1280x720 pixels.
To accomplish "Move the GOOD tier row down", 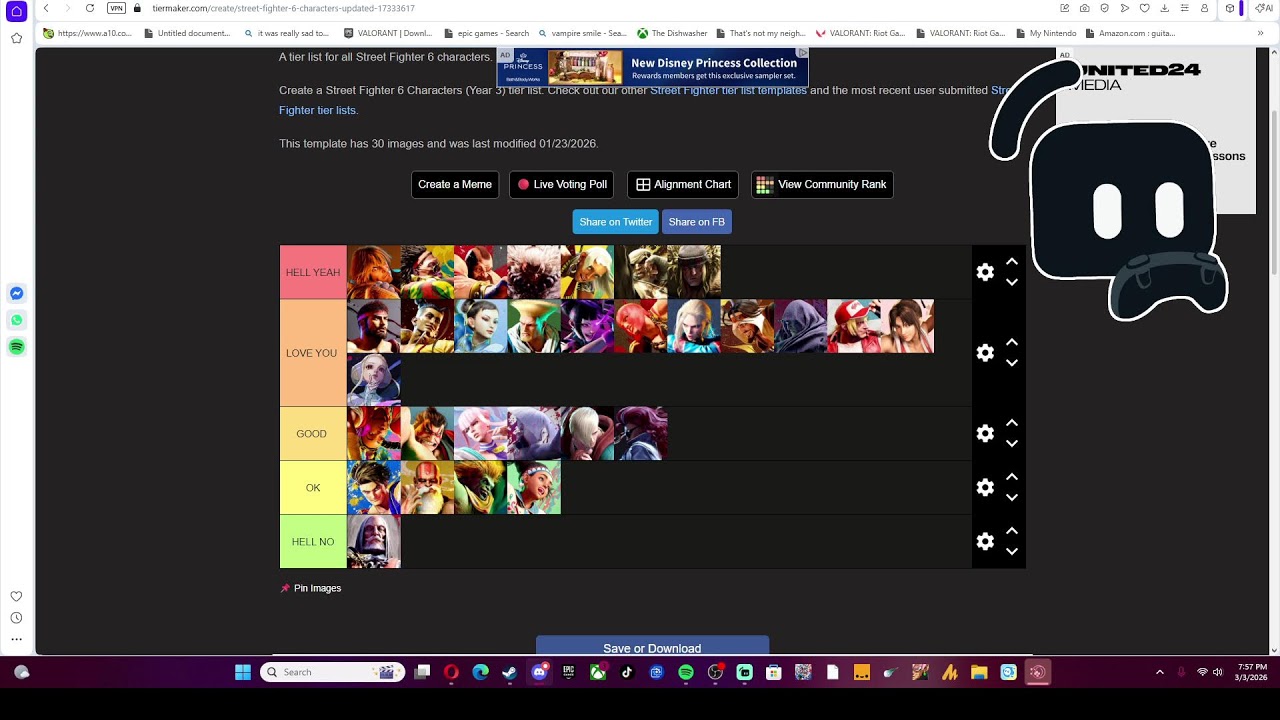I will click(1012, 444).
